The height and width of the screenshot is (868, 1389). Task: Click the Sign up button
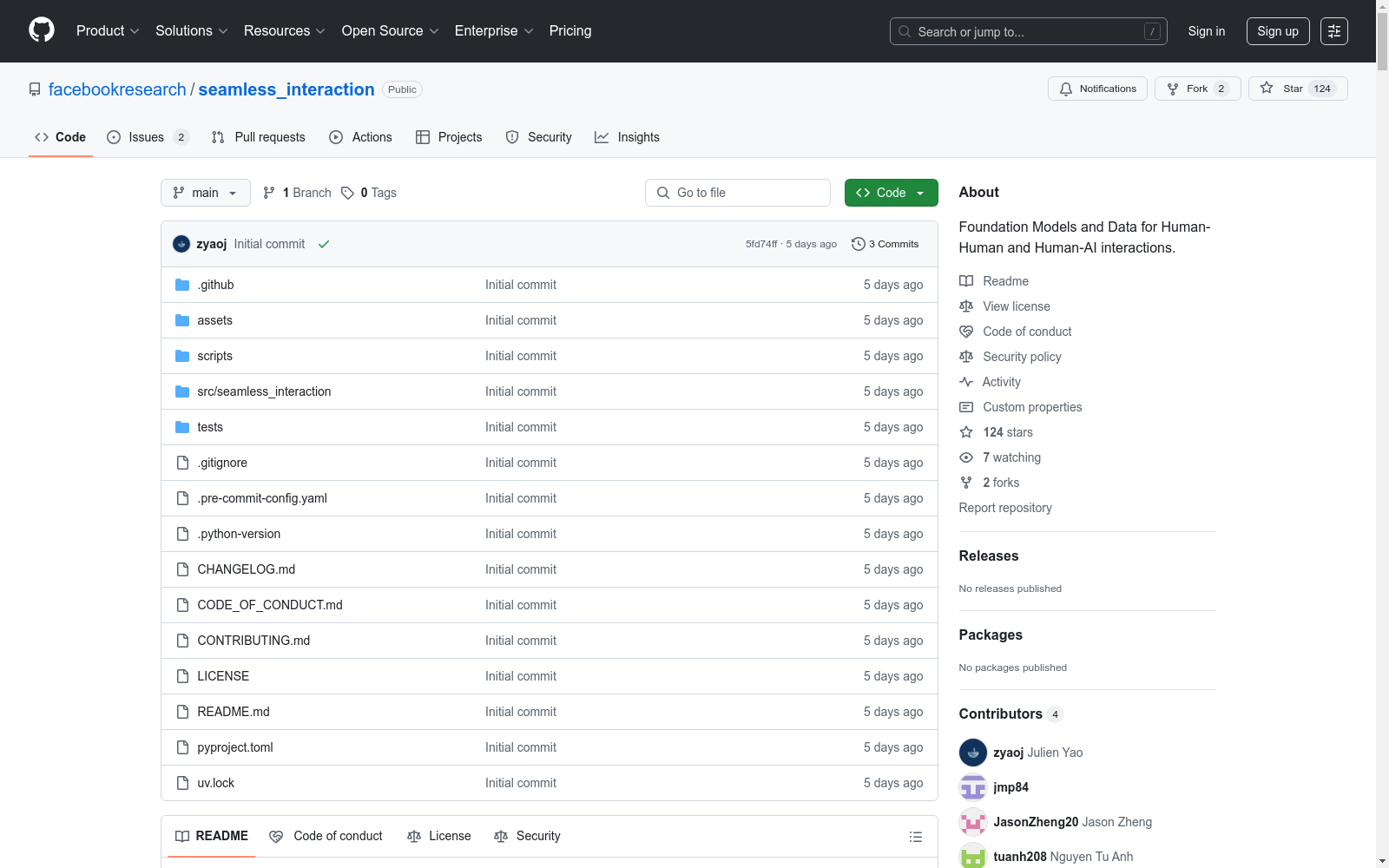pyautogui.click(x=1278, y=31)
